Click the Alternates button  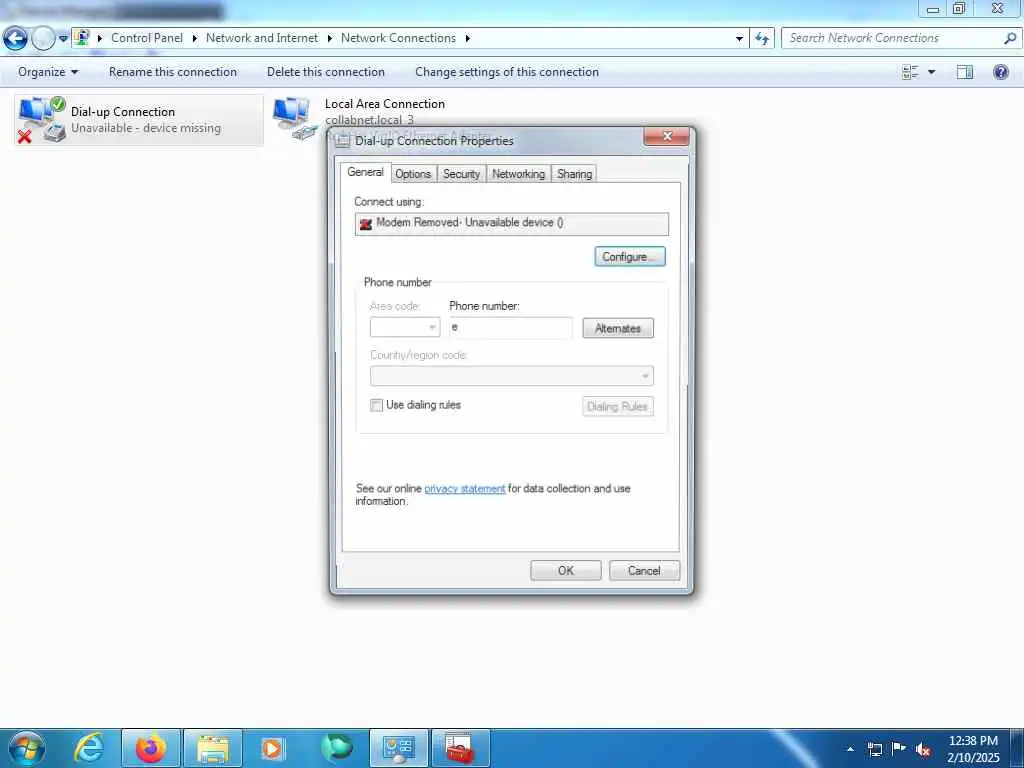tap(618, 328)
